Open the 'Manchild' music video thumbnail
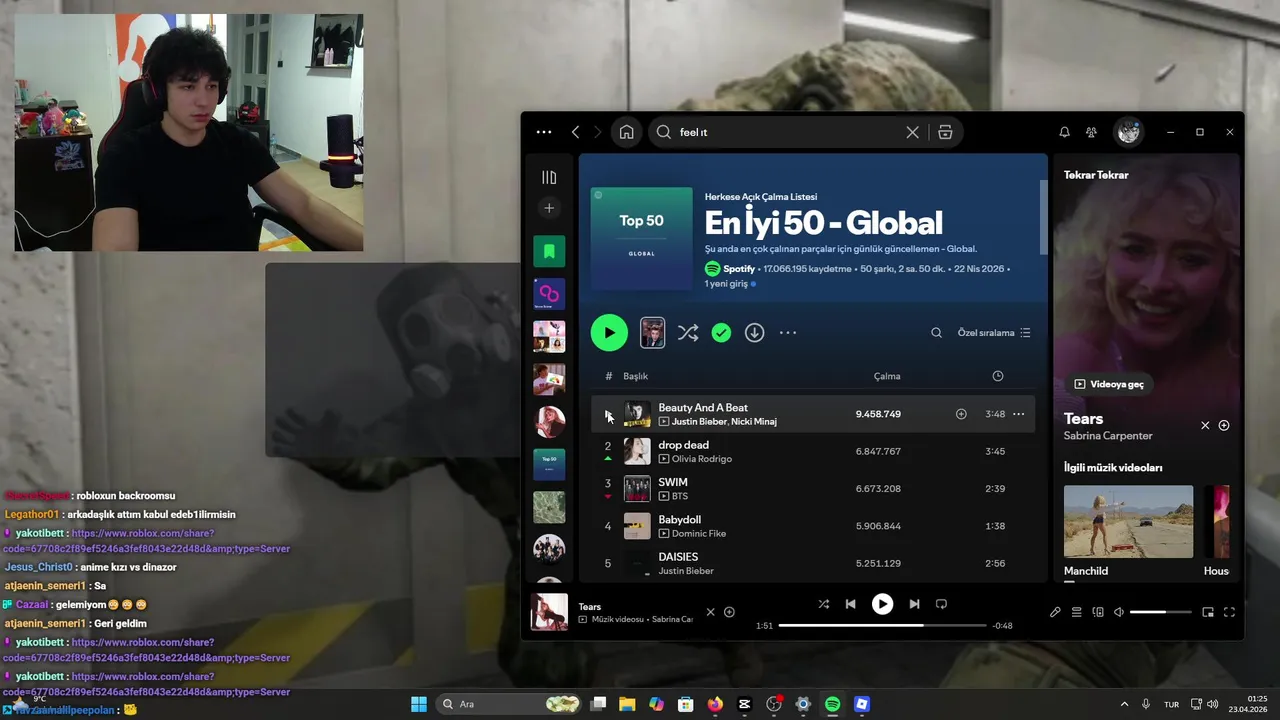The height and width of the screenshot is (720, 1280). (x=1128, y=521)
